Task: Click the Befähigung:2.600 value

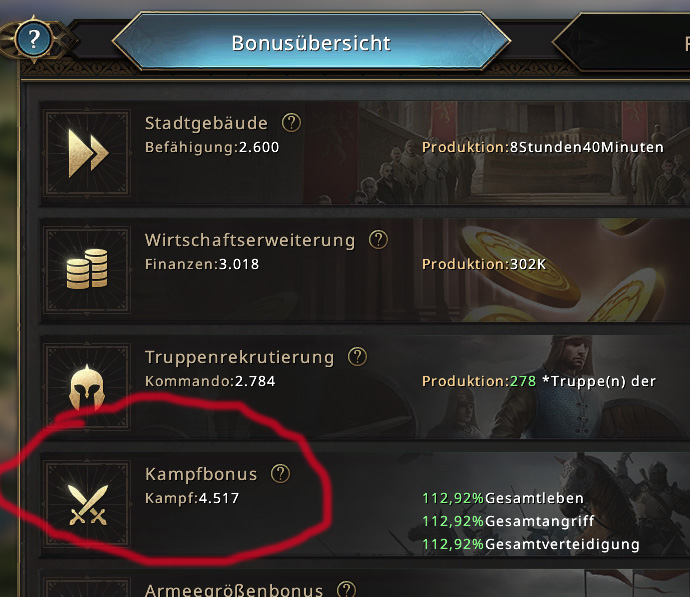Action: [x=212, y=147]
